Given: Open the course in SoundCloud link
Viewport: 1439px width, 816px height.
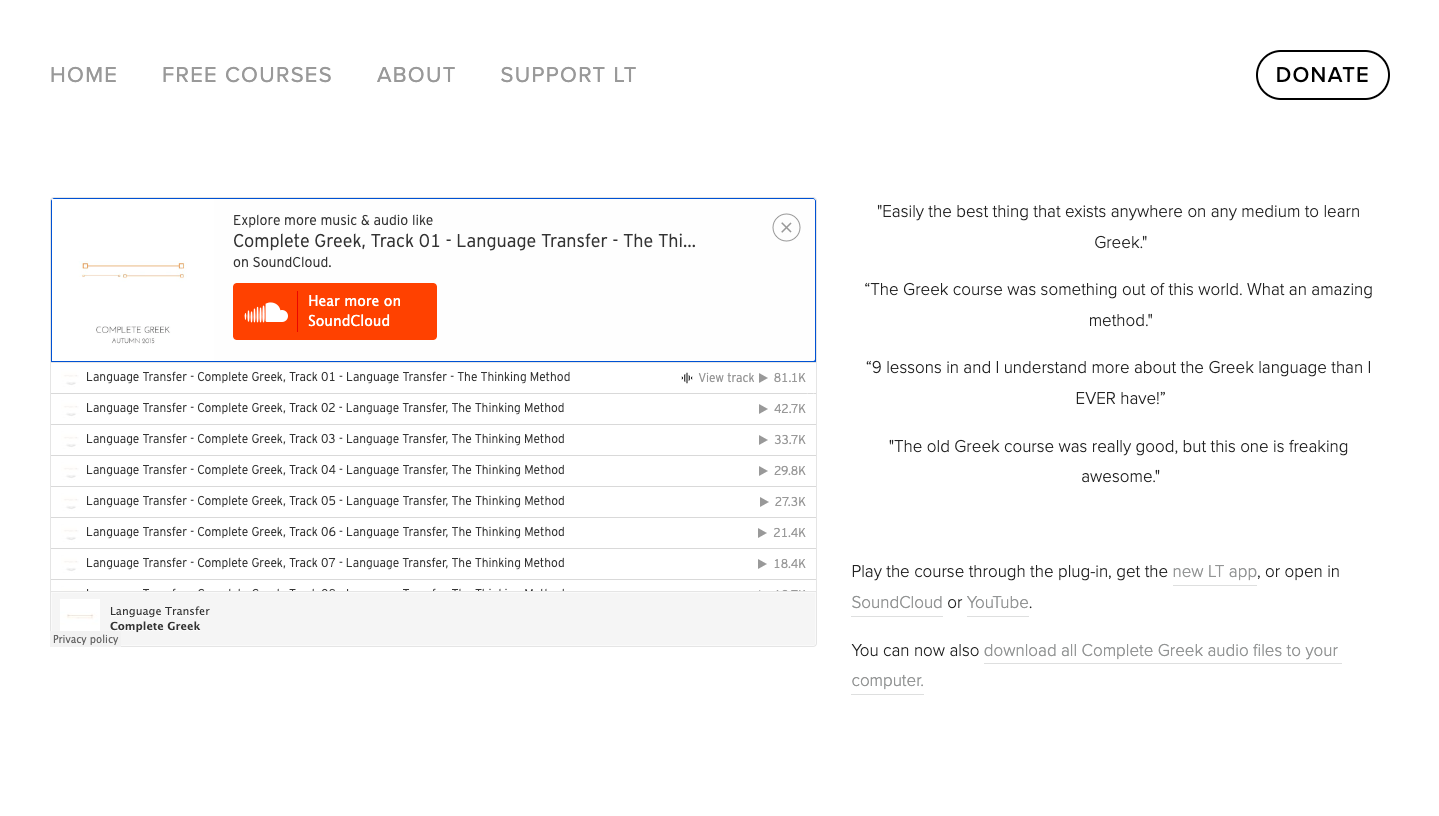Looking at the screenshot, I should click(x=896, y=603).
